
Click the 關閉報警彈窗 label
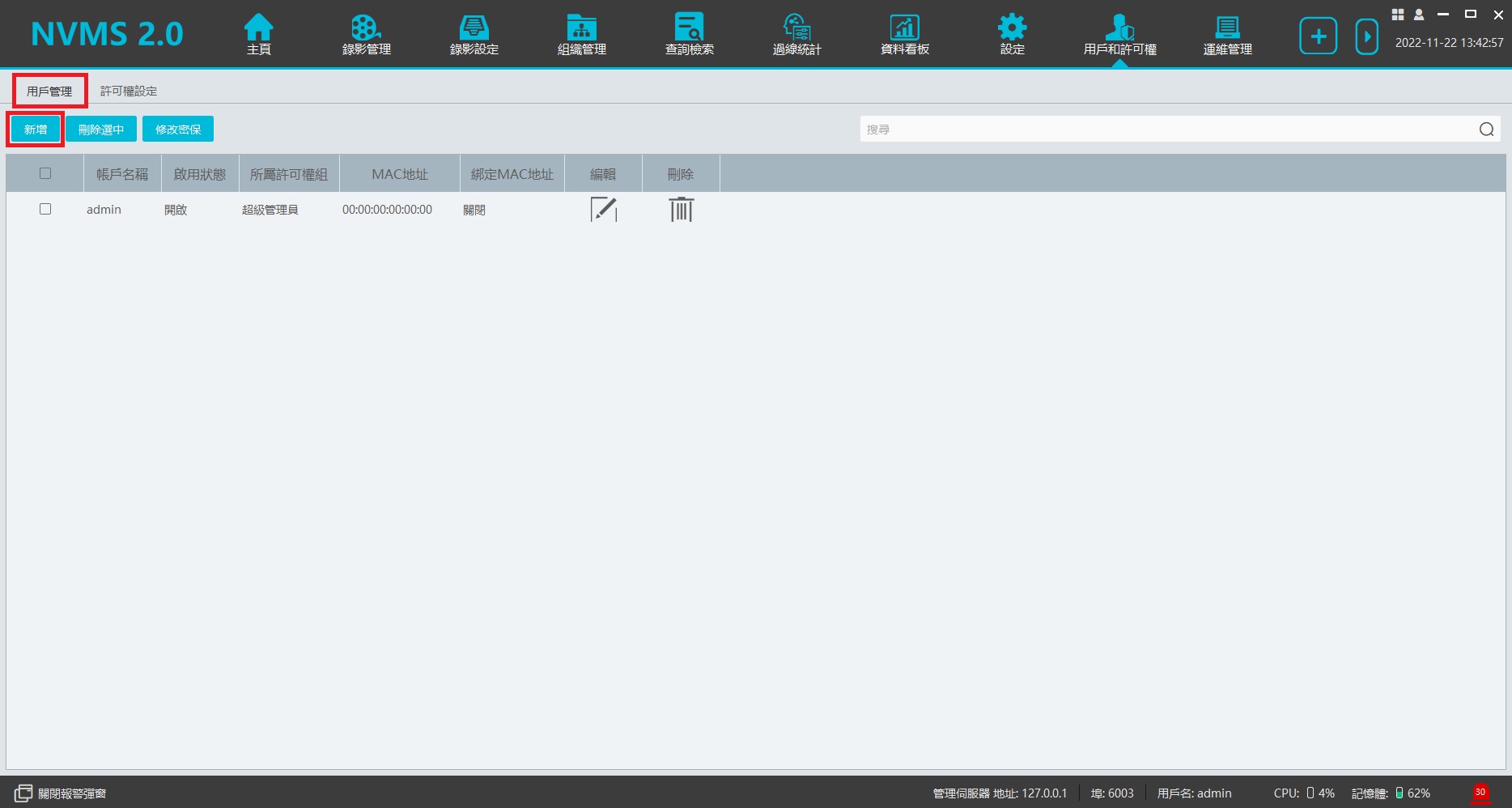pos(72,793)
